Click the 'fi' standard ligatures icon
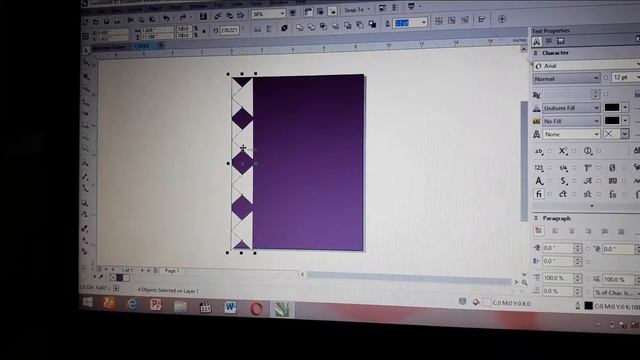The image size is (640, 360). [539, 194]
